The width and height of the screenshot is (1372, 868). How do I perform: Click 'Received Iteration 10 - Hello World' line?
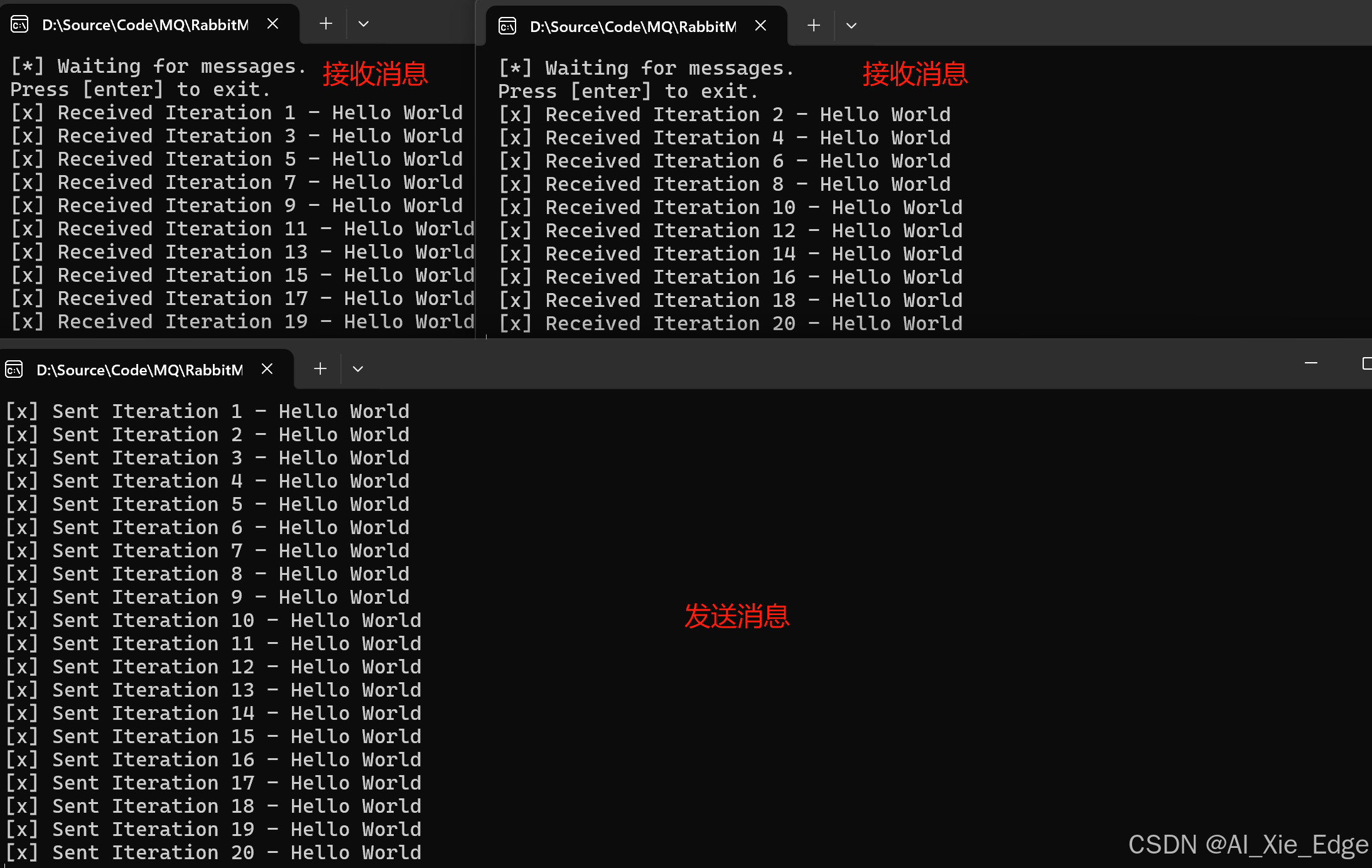click(732, 208)
